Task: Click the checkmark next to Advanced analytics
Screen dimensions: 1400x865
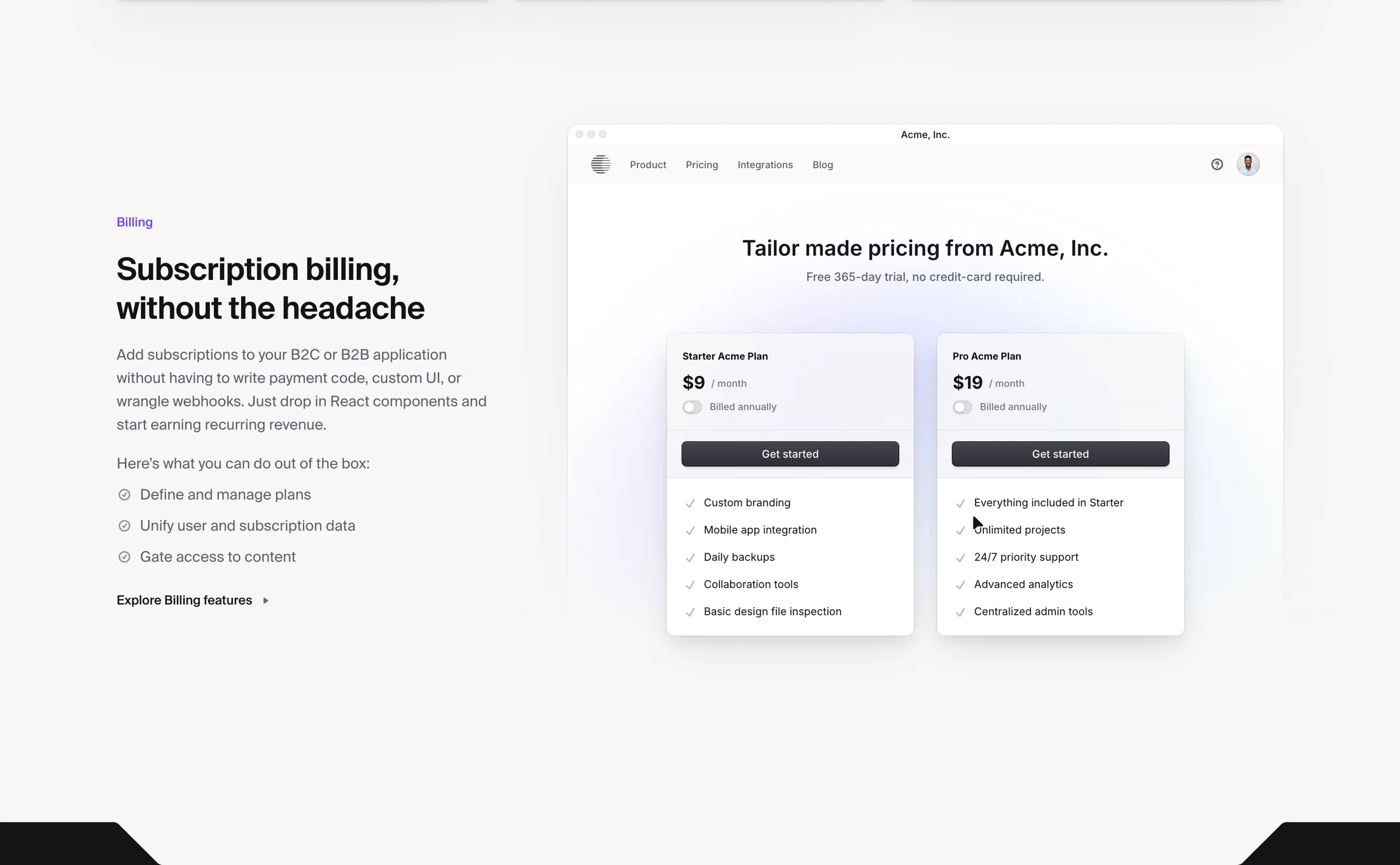Action: 960,585
